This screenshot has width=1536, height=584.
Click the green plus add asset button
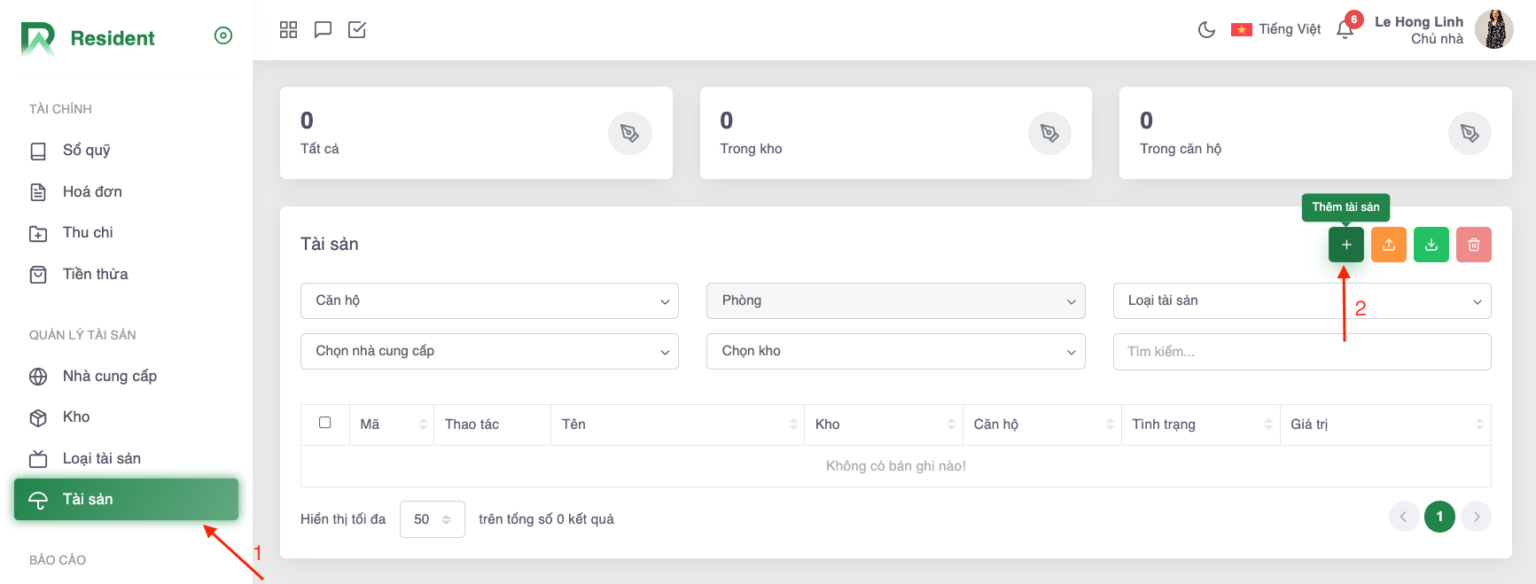(x=1346, y=245)
